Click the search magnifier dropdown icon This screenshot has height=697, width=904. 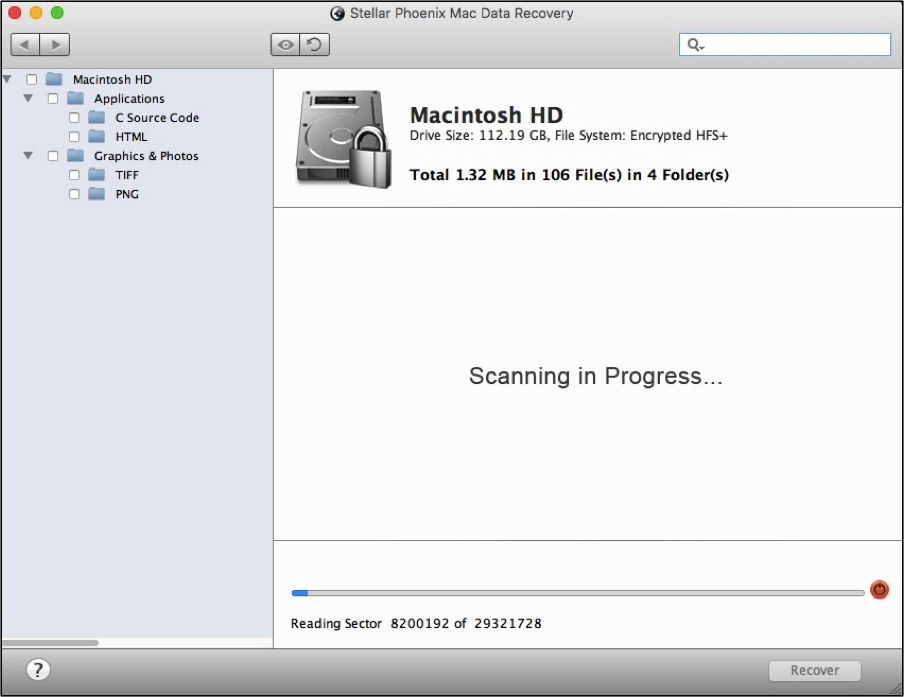pos(696,45)
